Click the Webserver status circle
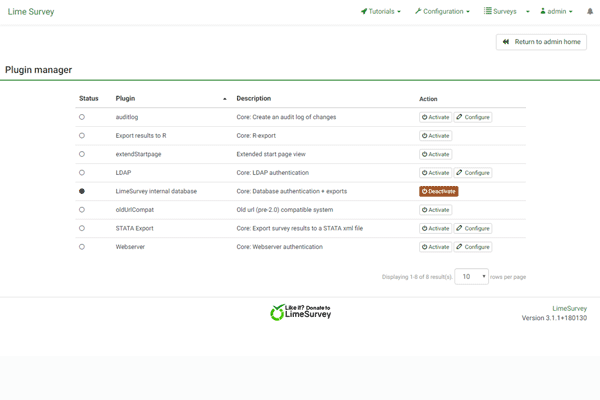600x400 pixels. [x=82, y=247]
